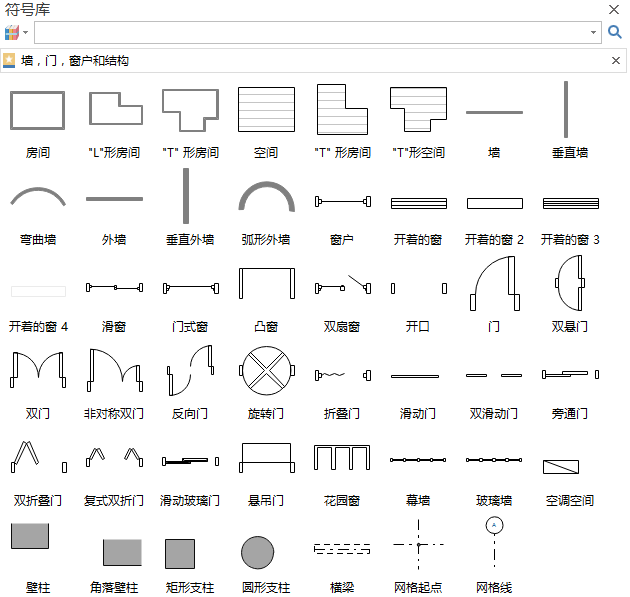The height and width of the screenshot is (597, 630).
Task: Close the 墙，门，窗户和结构 category
Action: click(616, 61)
